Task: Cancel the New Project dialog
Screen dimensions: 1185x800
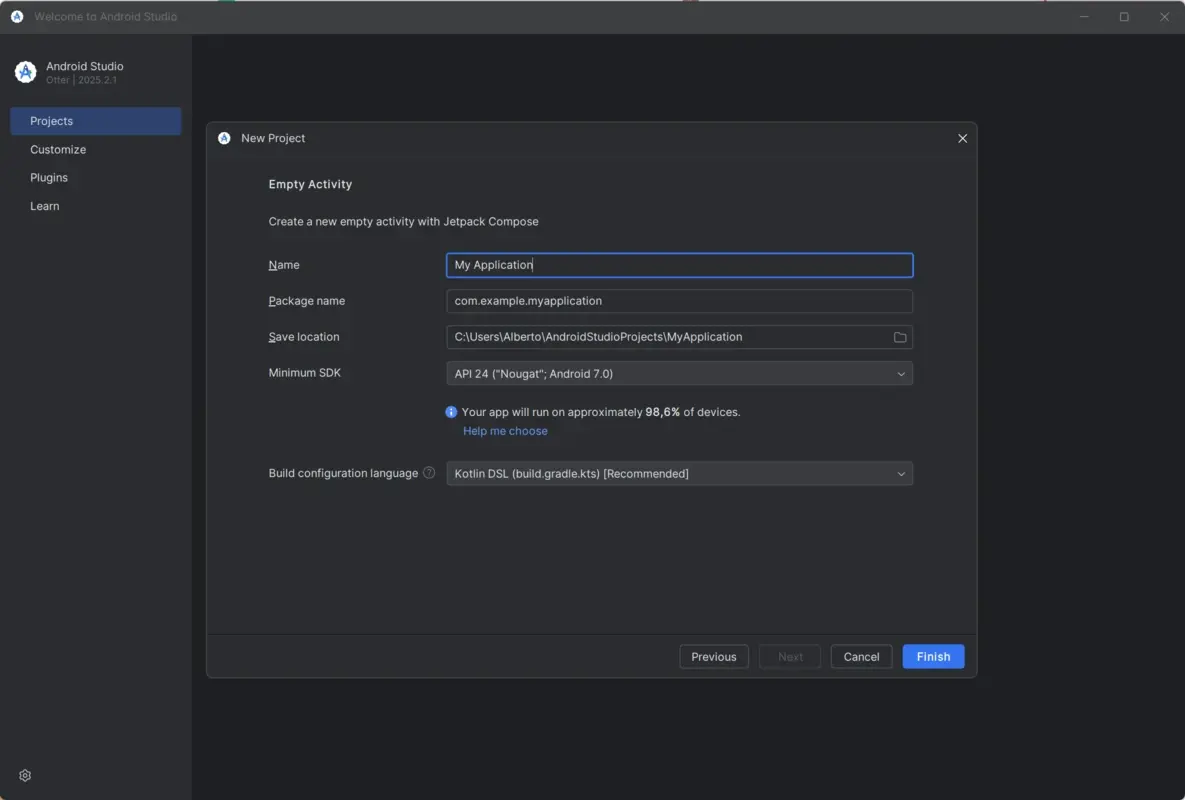Action: tap(860, 656)
